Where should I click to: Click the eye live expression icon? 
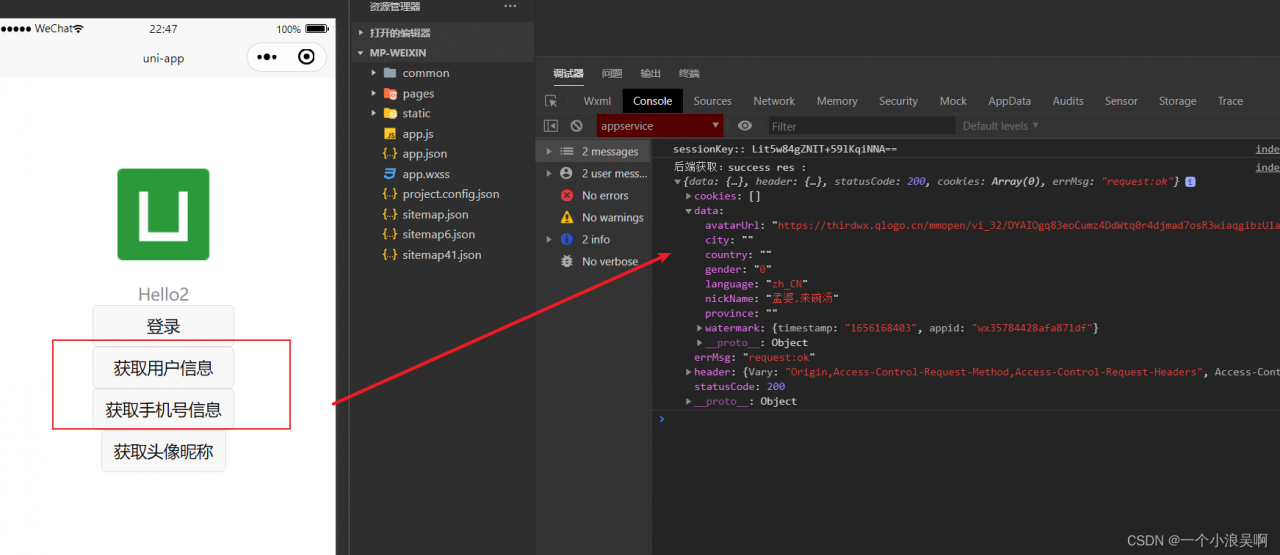(744, 126)
